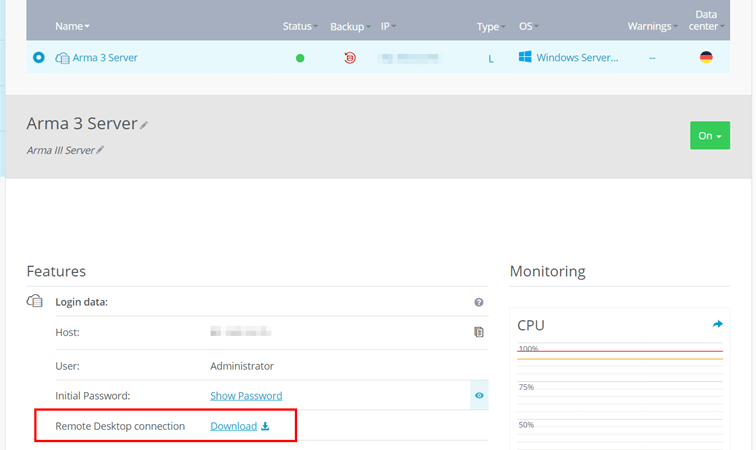Sort by Backup column header

tap(350, 27)
